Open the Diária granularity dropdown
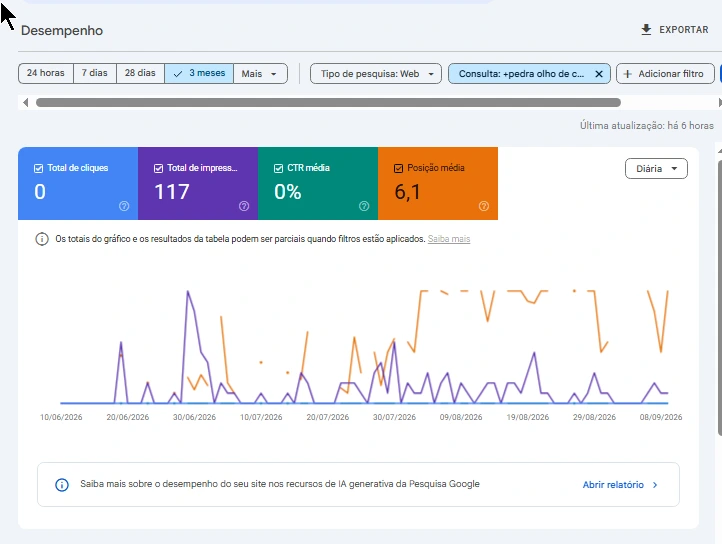Image resolution: width=722 pixels, height=544 pixels. click(656, 169)
